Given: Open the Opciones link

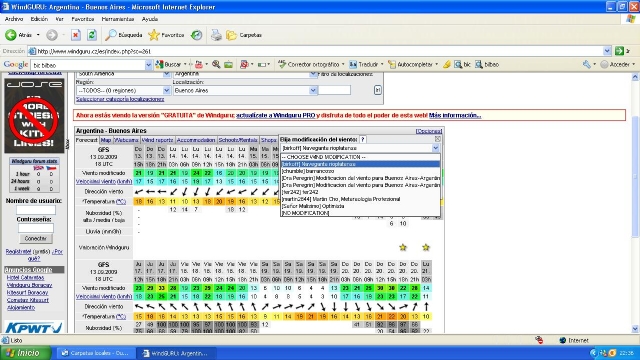Looking at the screenshot, I should click(x=429, y=131).
